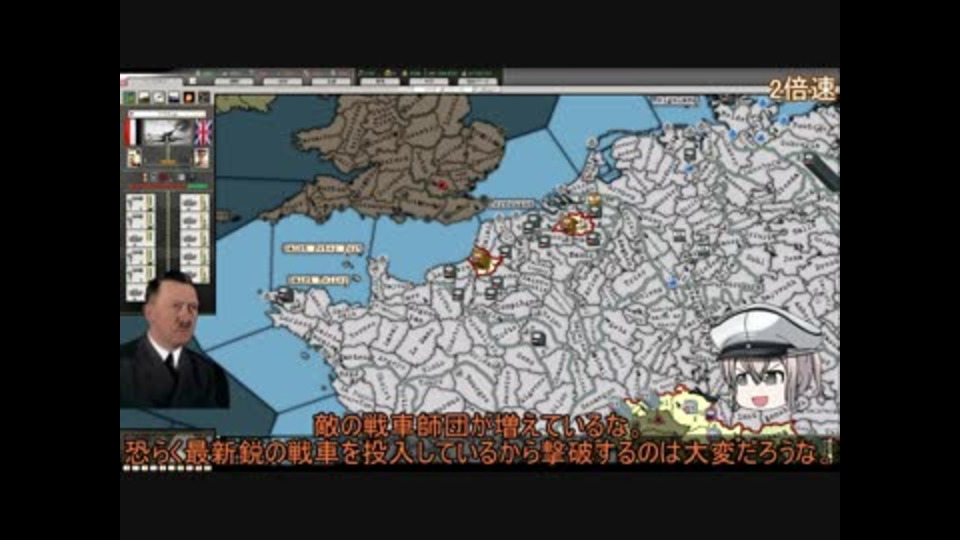Screen dimensions: 960x540
Task: Select the unit counter on the Normandy coast
Action: [450, 272]
